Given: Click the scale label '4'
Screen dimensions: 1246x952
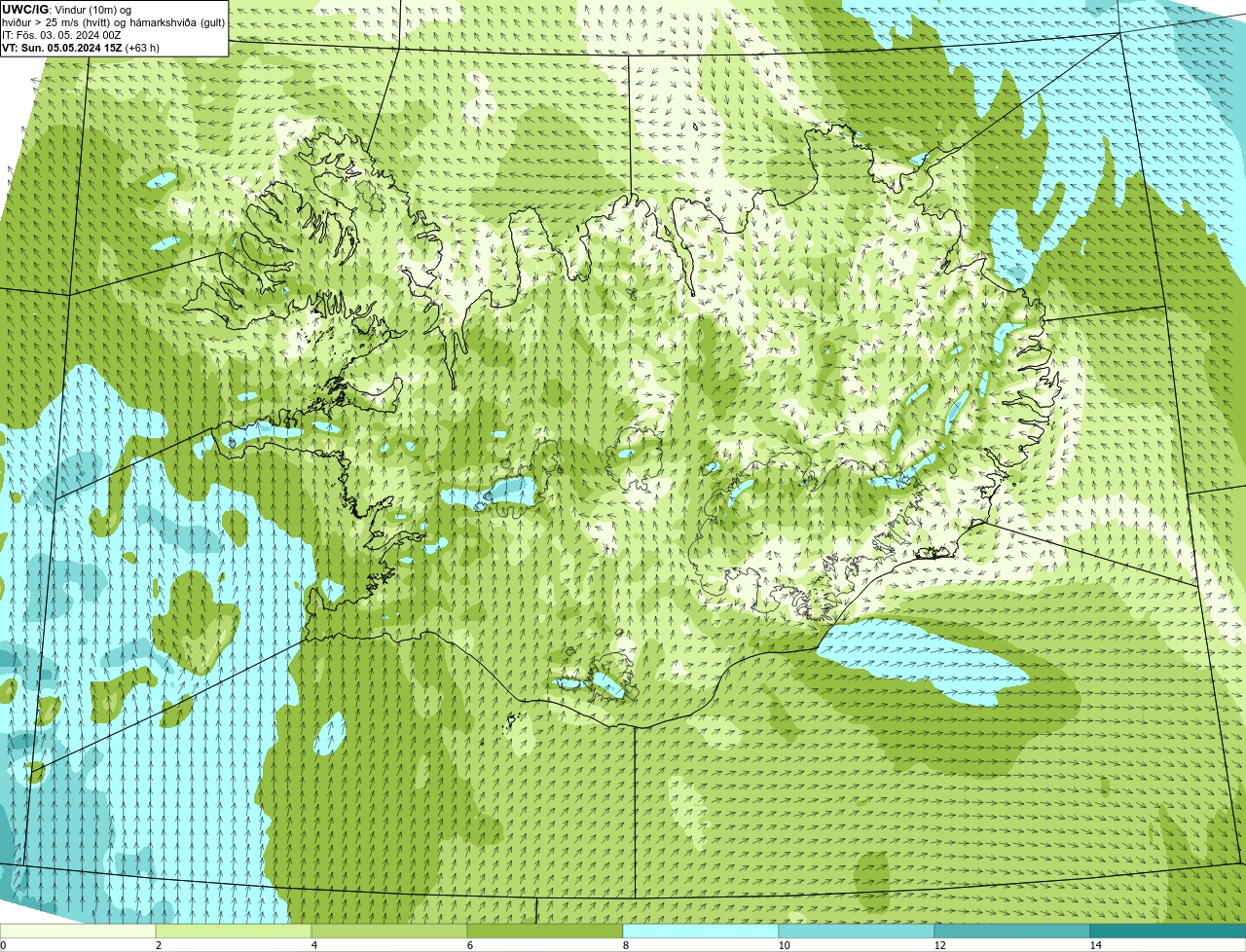Looking at the screenshot, I should click(314, 945).
